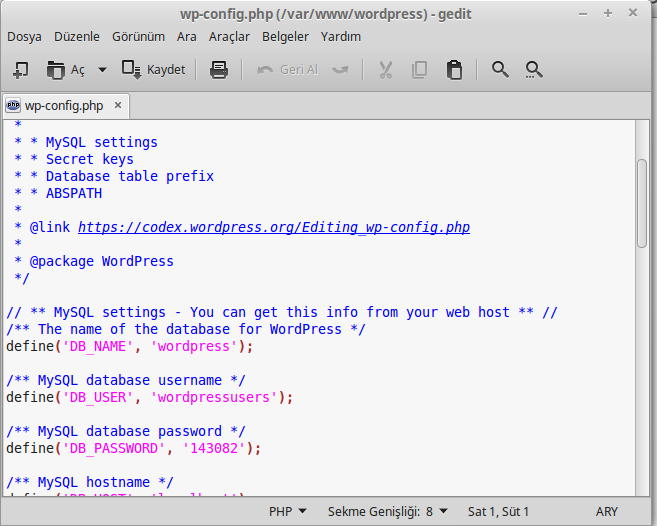Click the Sat 1, Süt 1 position indicator

(498, 512)
